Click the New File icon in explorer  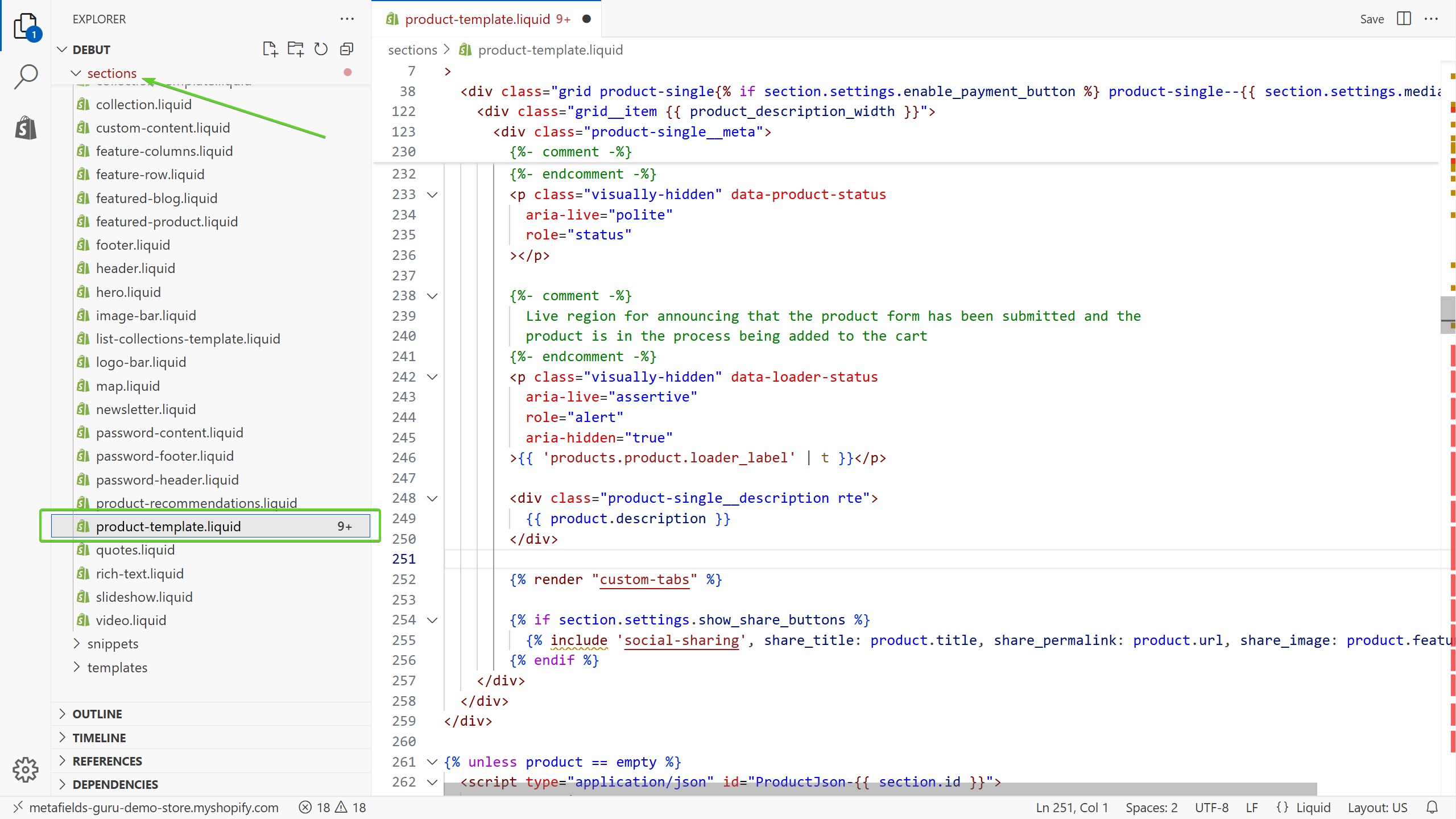click(270, 49)
